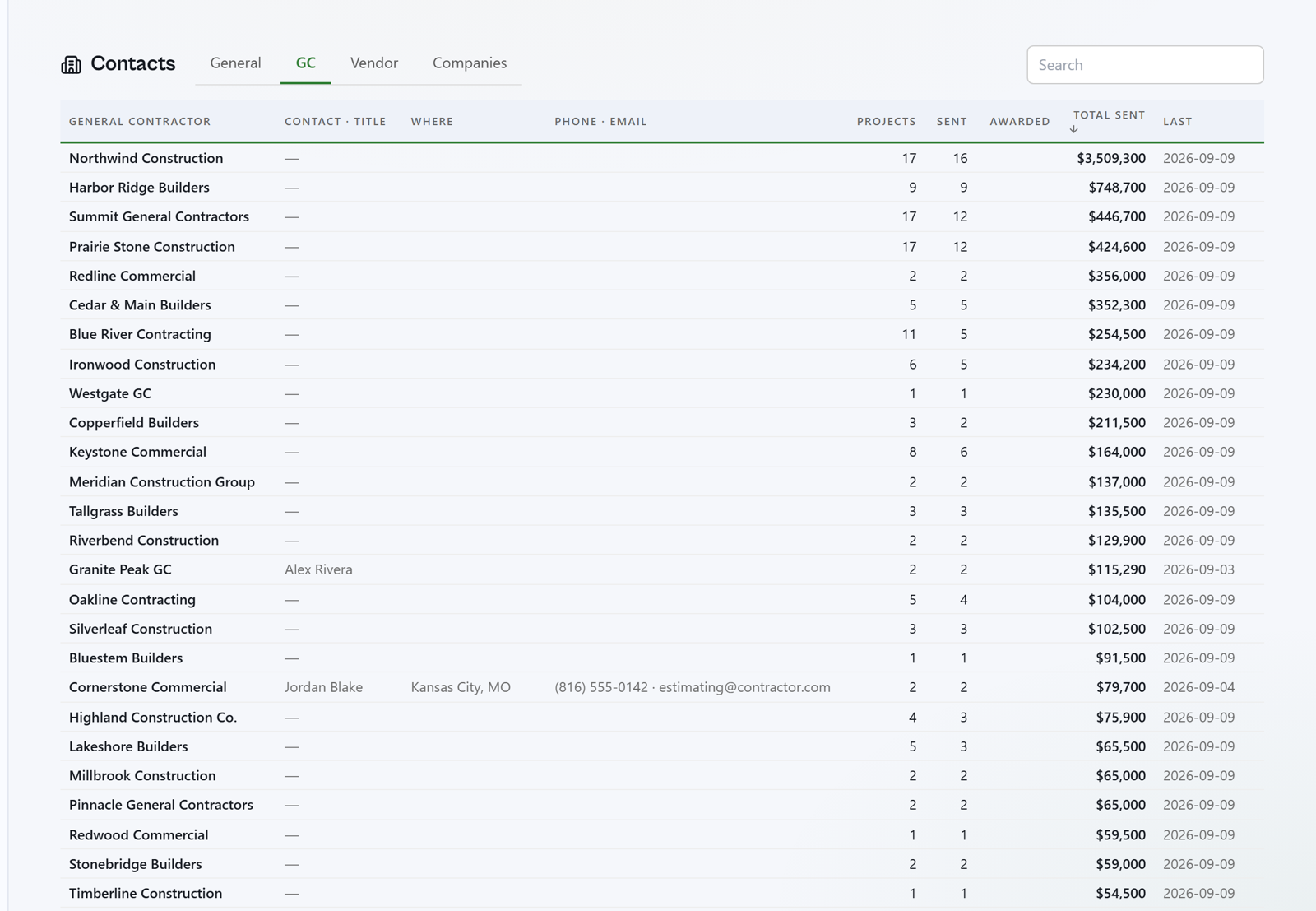Select the GC tab

coord(306,63)
